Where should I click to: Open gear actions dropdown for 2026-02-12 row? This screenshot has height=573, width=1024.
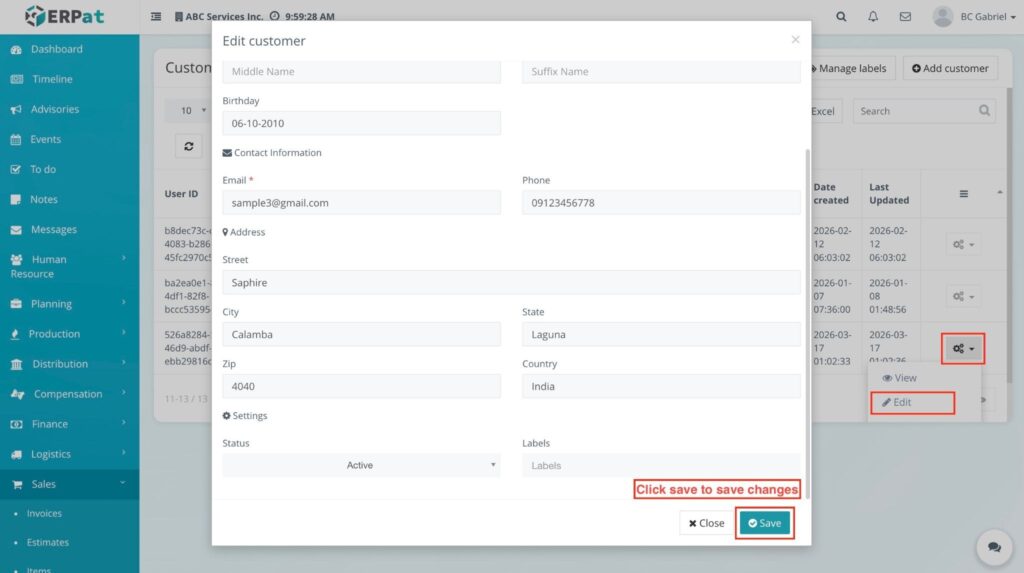tap(963, 244)
